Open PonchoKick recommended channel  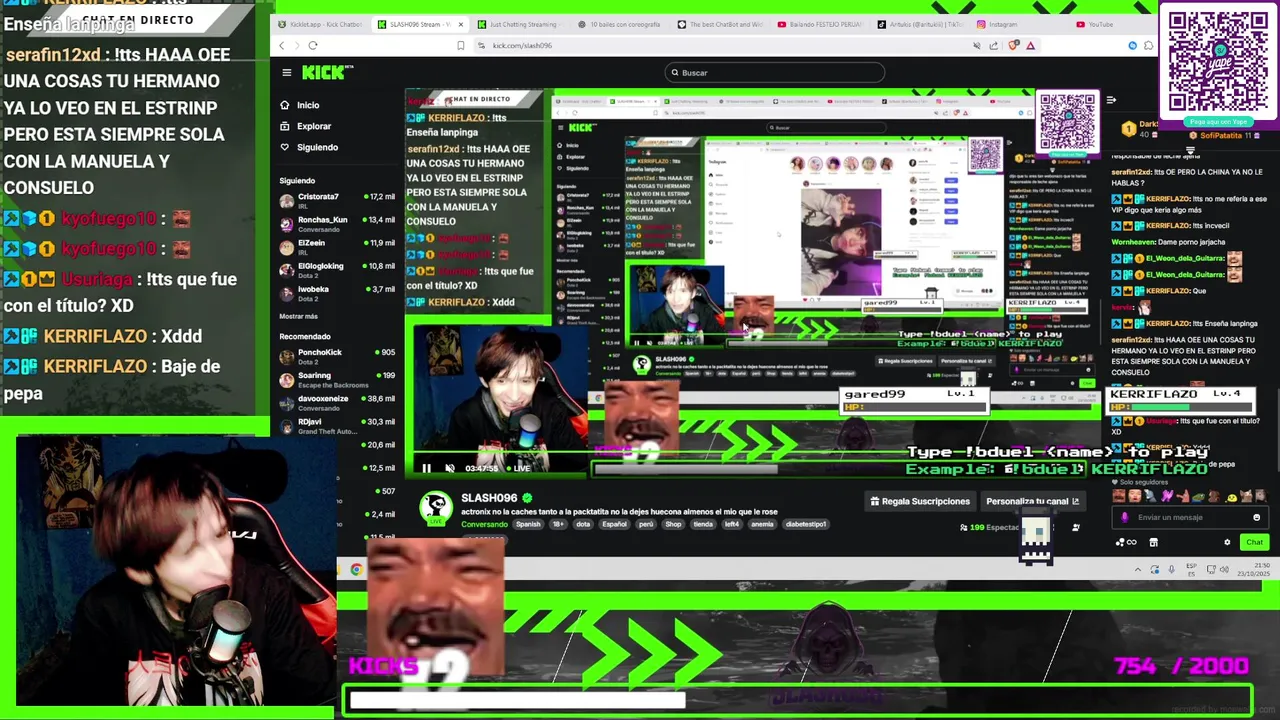(x=338, y=355)
